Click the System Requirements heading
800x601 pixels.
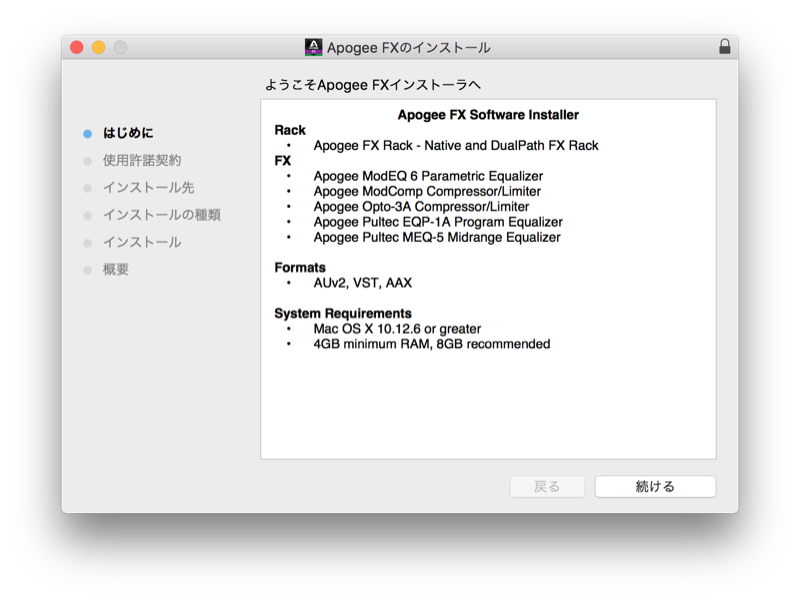pos(343,313)
